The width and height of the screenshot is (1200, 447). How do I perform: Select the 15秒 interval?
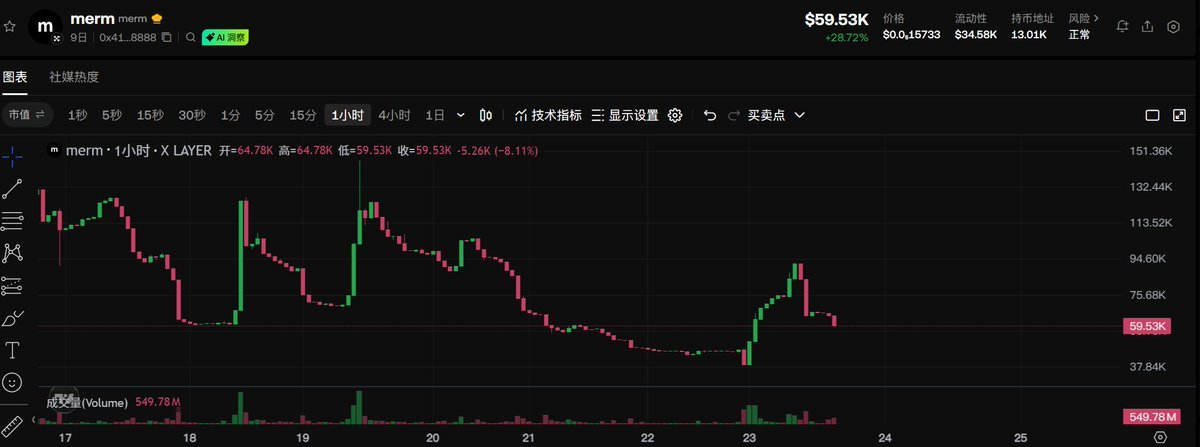[150, 115]
